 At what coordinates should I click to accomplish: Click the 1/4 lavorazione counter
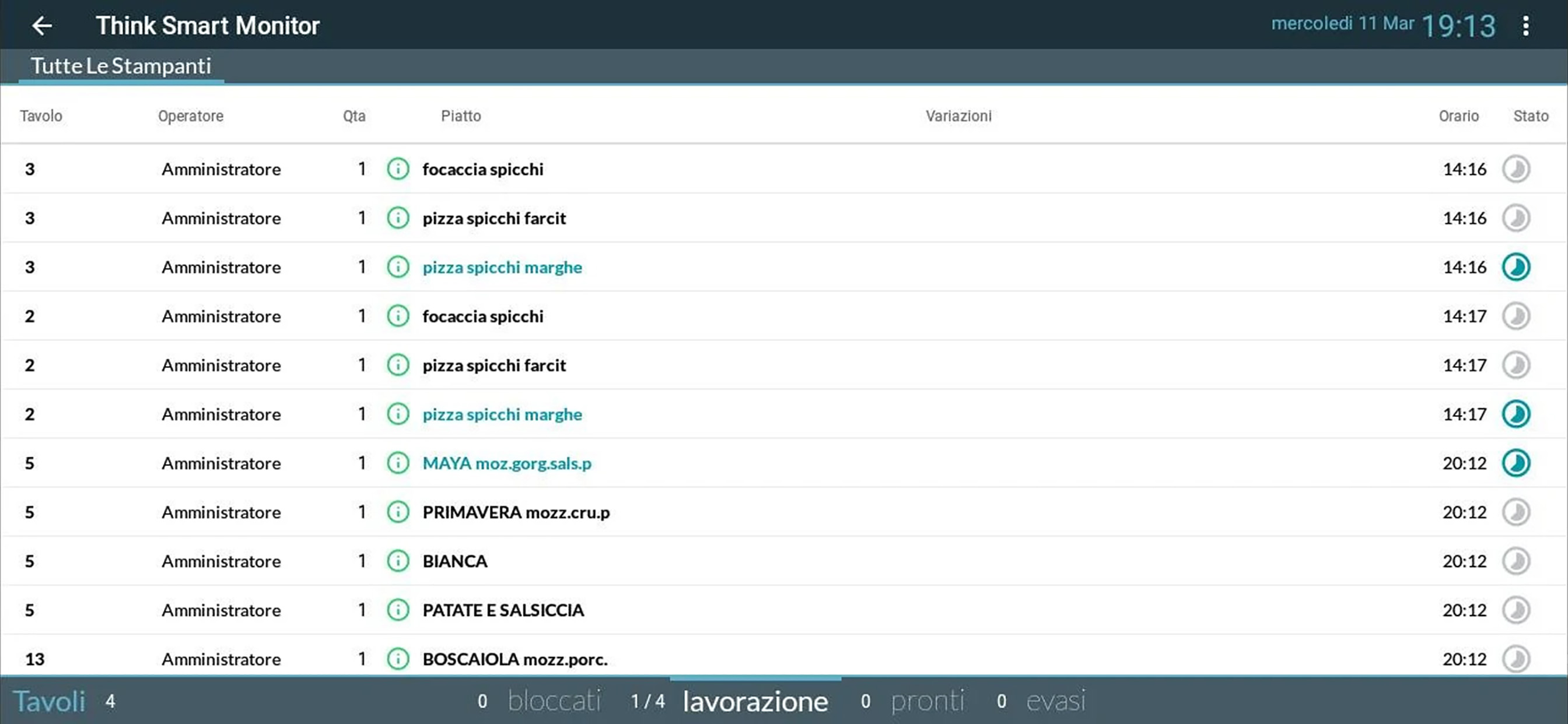point(647,701)
